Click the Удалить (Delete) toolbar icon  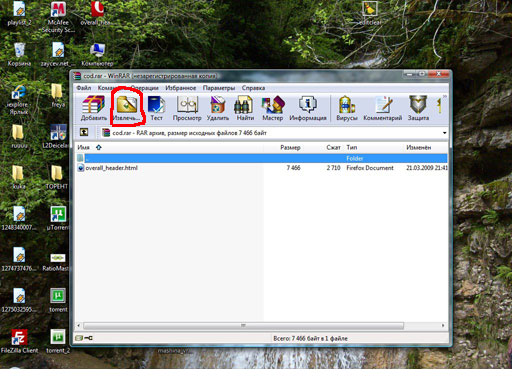click(218, 108)
